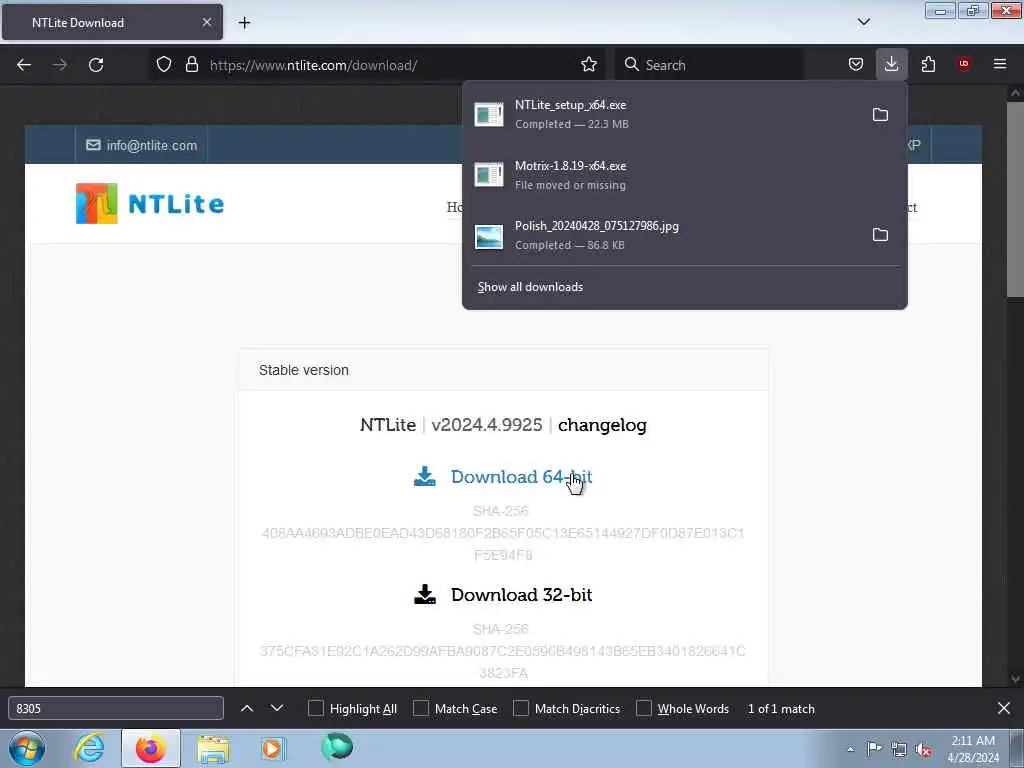Close the downloads panel via toolbar arrow

(x=891, y=65)
